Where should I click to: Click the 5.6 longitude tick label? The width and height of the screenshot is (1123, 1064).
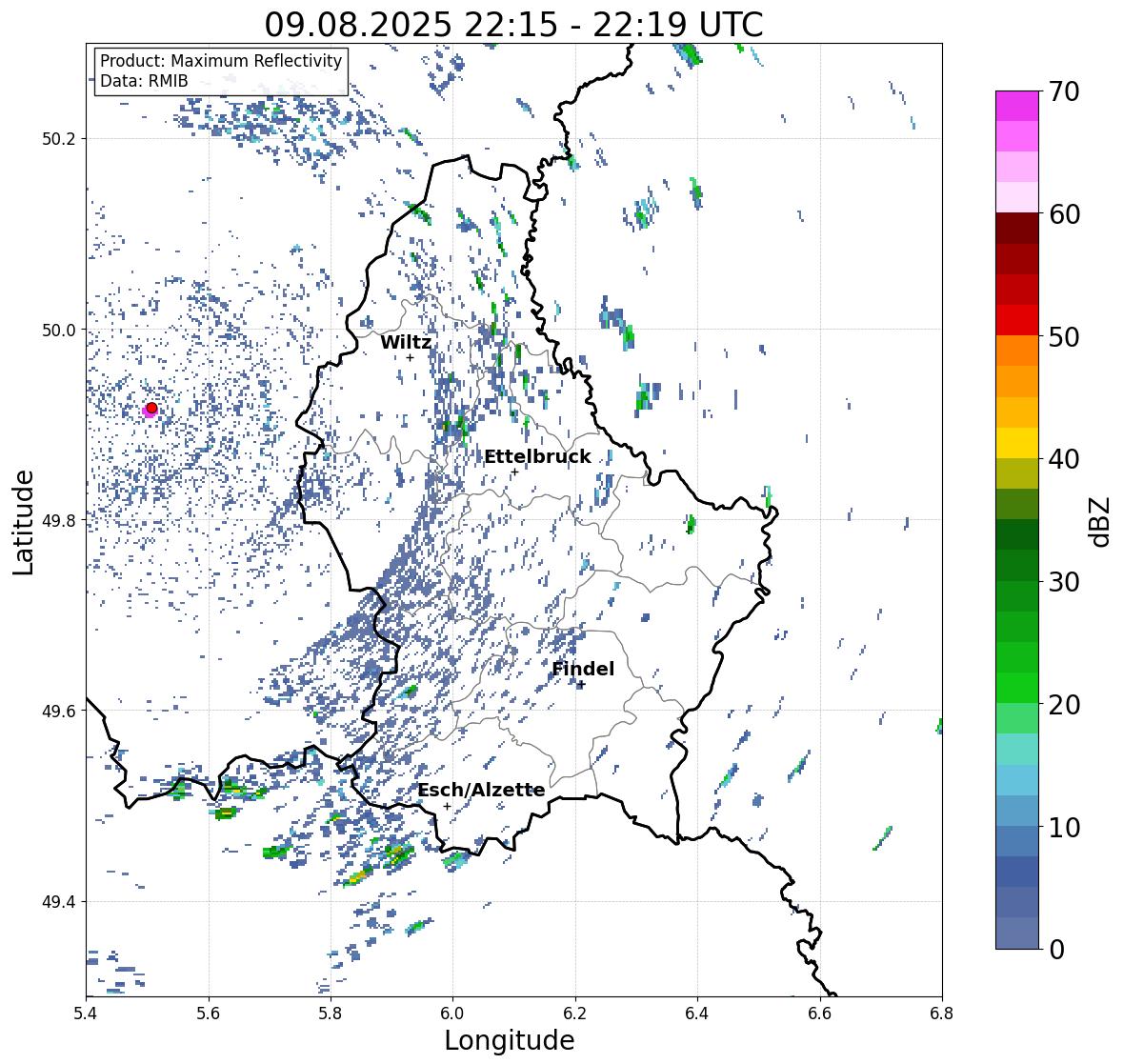pos(209,1014)
